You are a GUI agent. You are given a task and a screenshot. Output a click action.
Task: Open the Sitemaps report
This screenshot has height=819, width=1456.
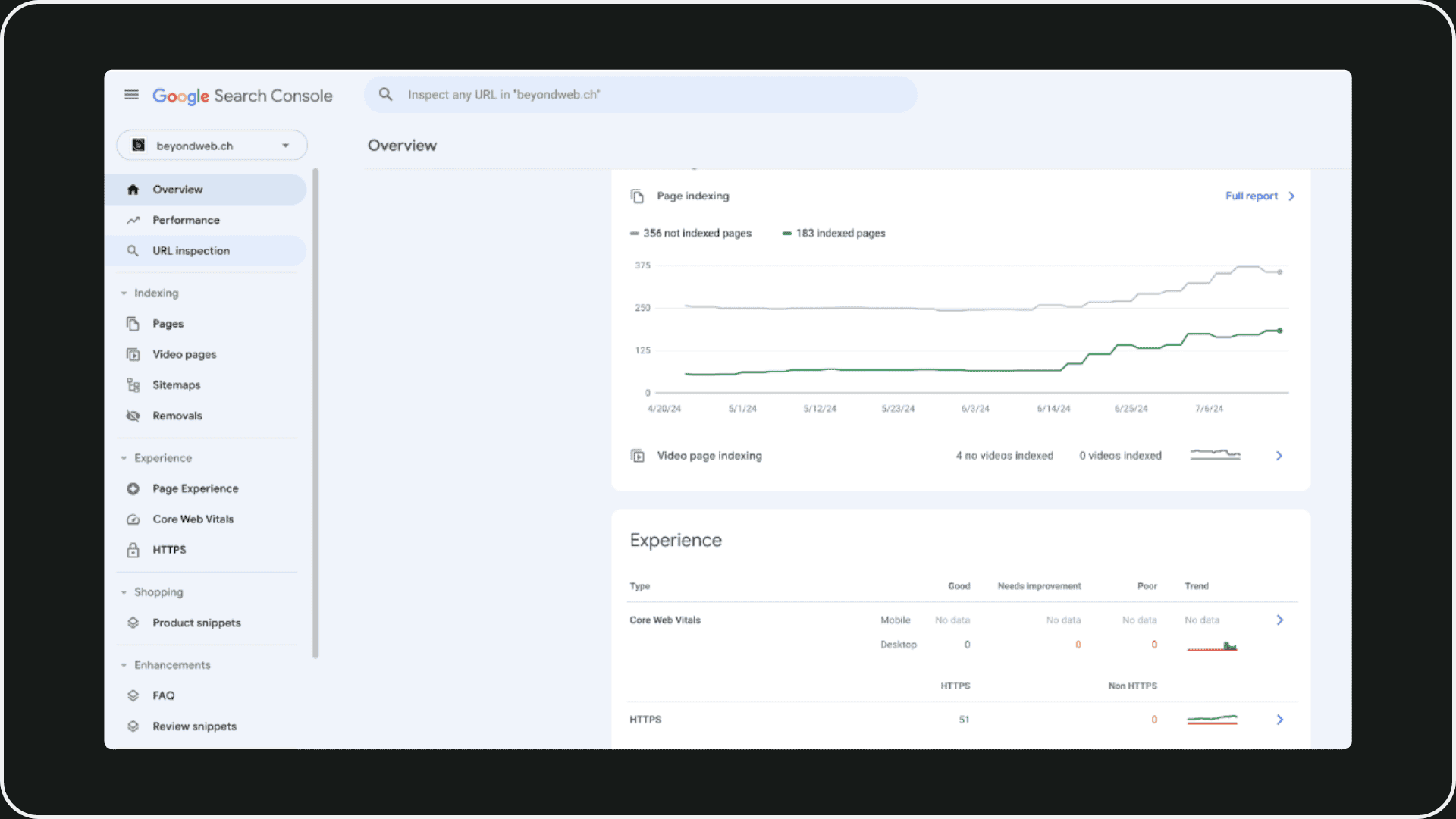tap(206, 385)
